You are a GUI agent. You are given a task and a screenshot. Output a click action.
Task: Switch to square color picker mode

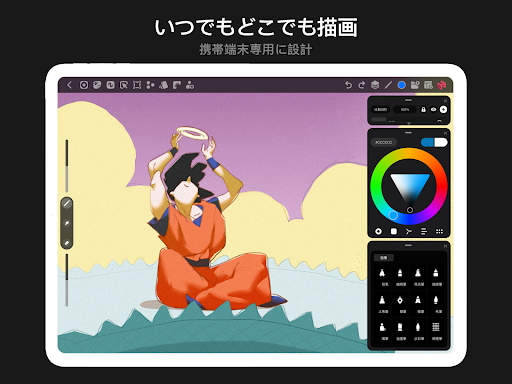pyautogui.click(x=394, y=231)
